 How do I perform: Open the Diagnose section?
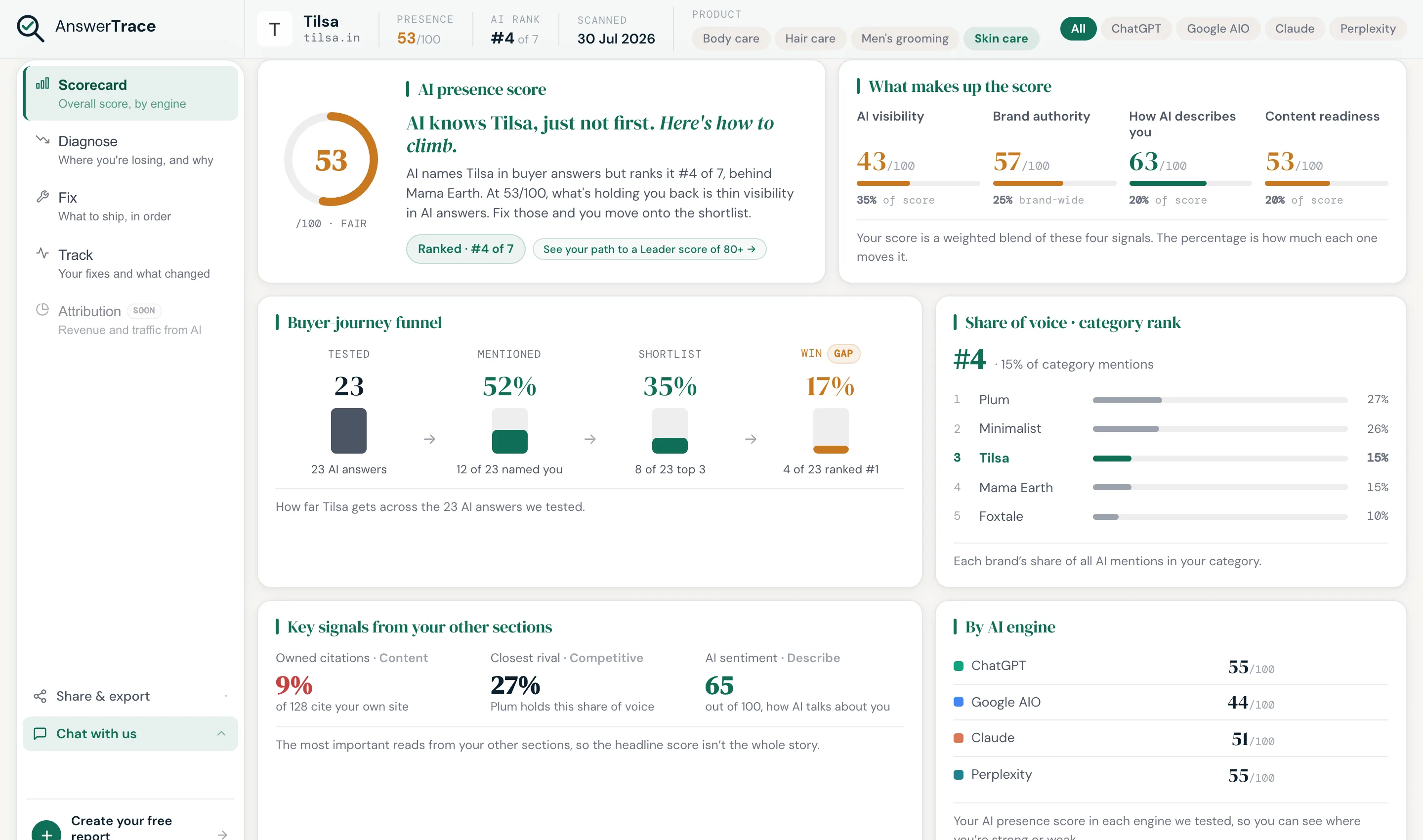click(x=130, y=150)
